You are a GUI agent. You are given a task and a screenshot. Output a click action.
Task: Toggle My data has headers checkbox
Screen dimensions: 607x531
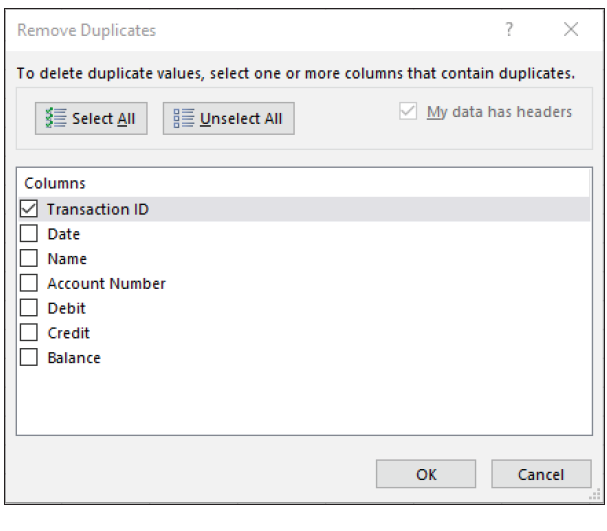pos(408,112)
